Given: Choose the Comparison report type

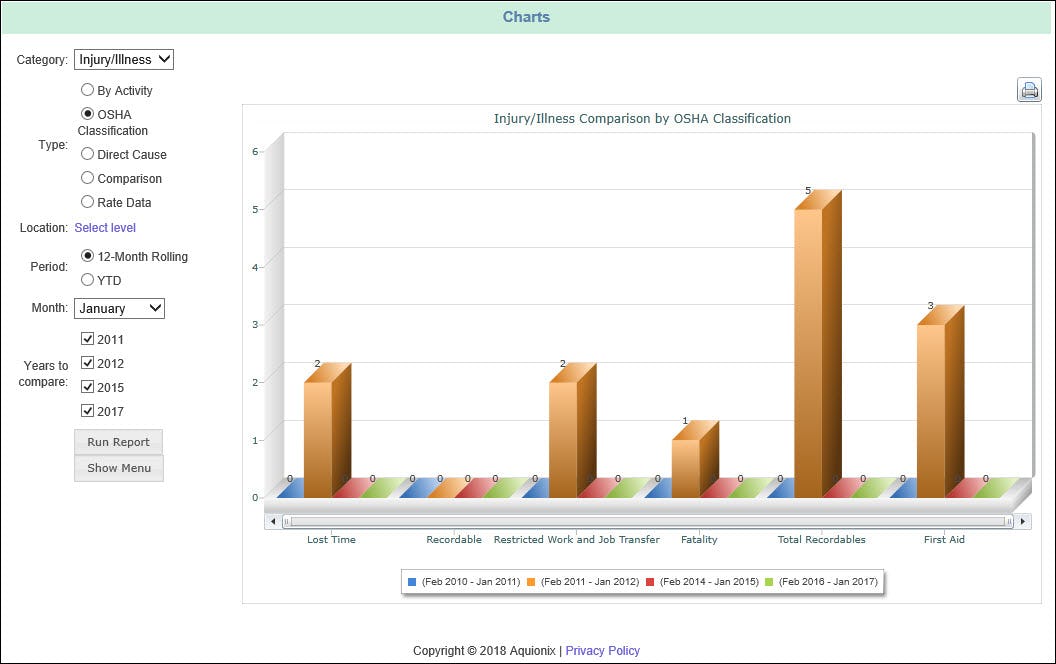Looking at the screenshot, I should (88, 178).
